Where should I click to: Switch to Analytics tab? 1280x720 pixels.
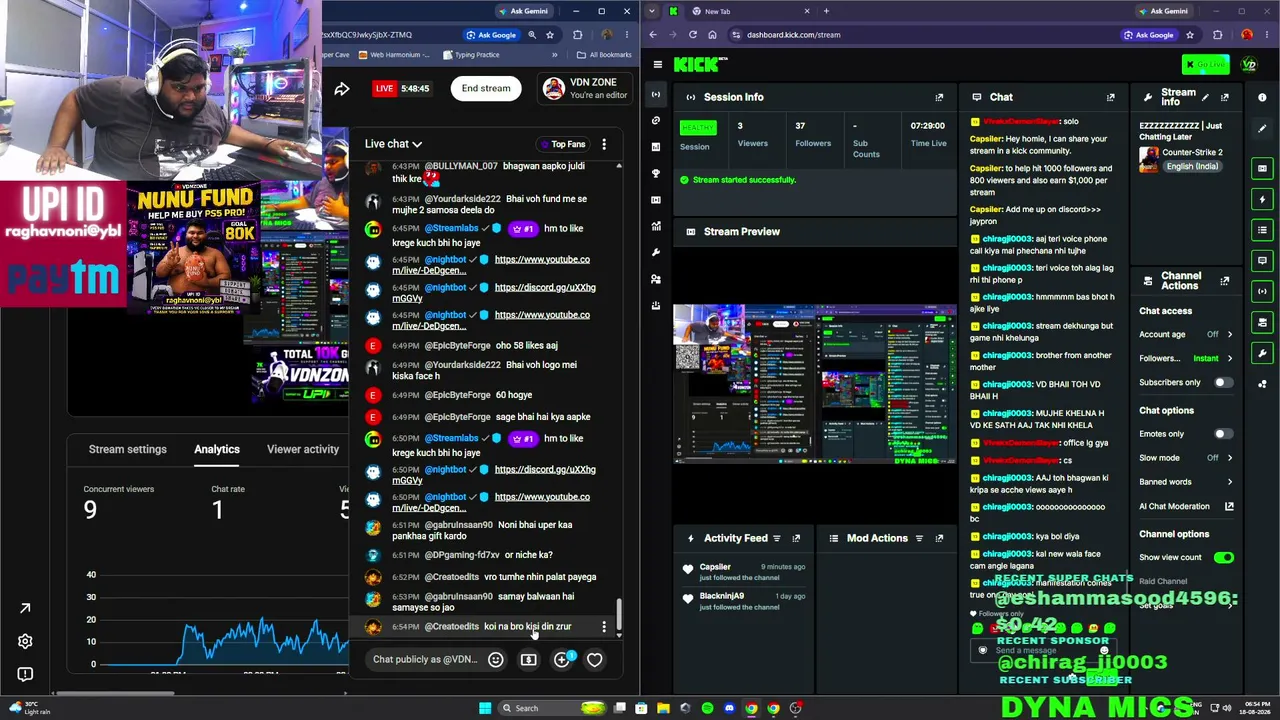(x=217, y=449)
